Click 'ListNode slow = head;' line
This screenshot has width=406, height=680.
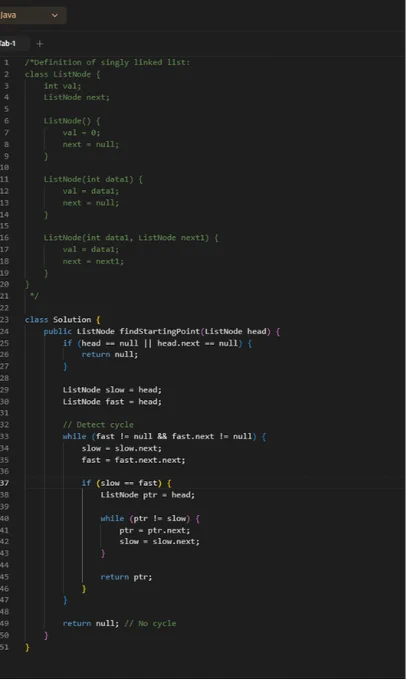(112, 390)
